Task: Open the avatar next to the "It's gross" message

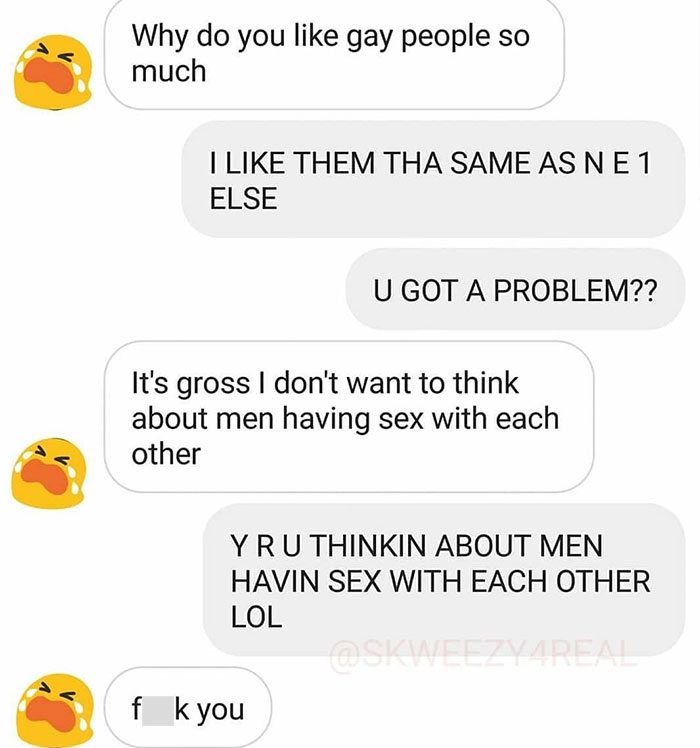Action: [49, 473]
